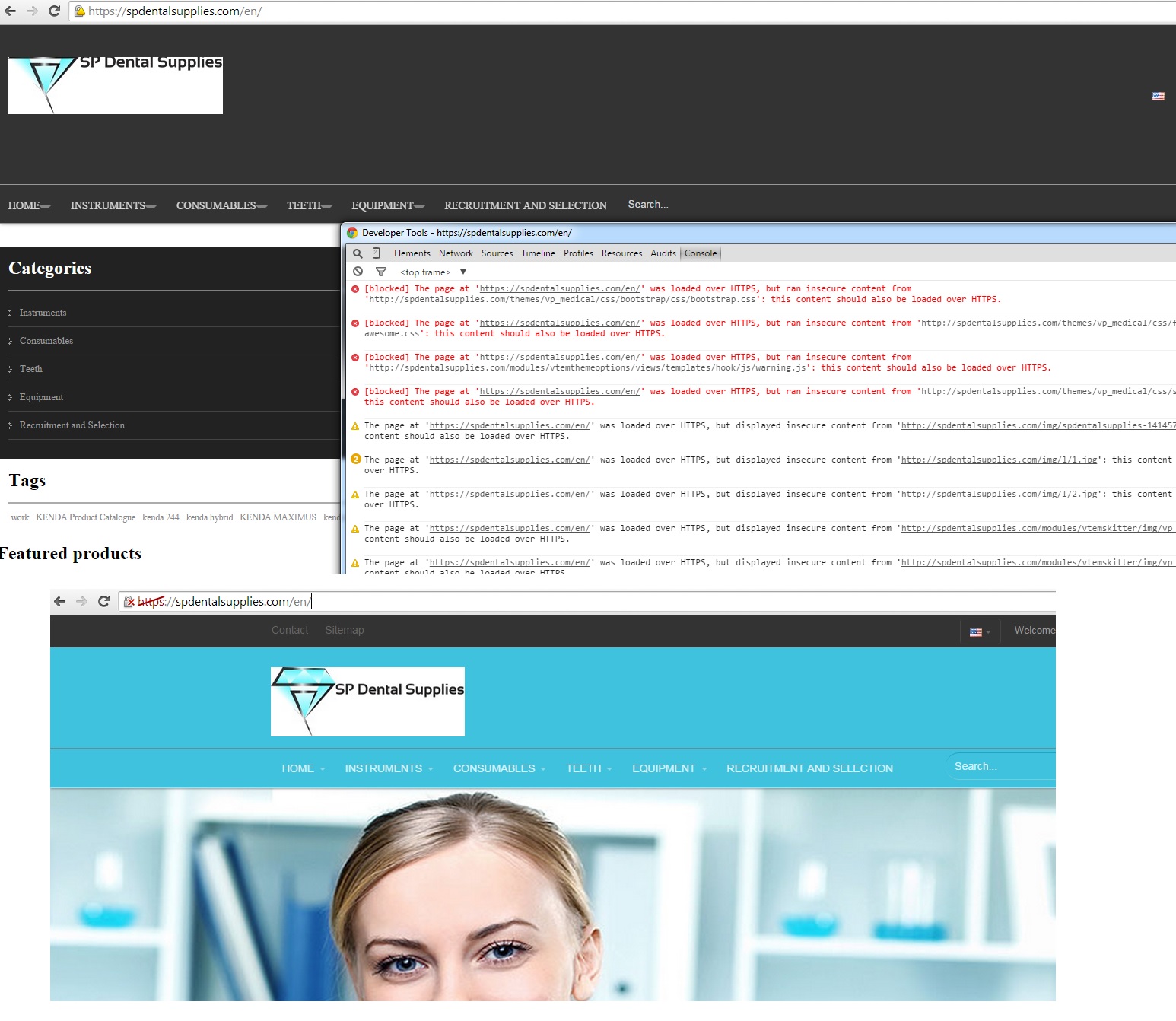This screenshot has height=1021, width=1176.
Task: Click the SP Dental Supplies diamond logo on the blue page
Action: (367, 701)
